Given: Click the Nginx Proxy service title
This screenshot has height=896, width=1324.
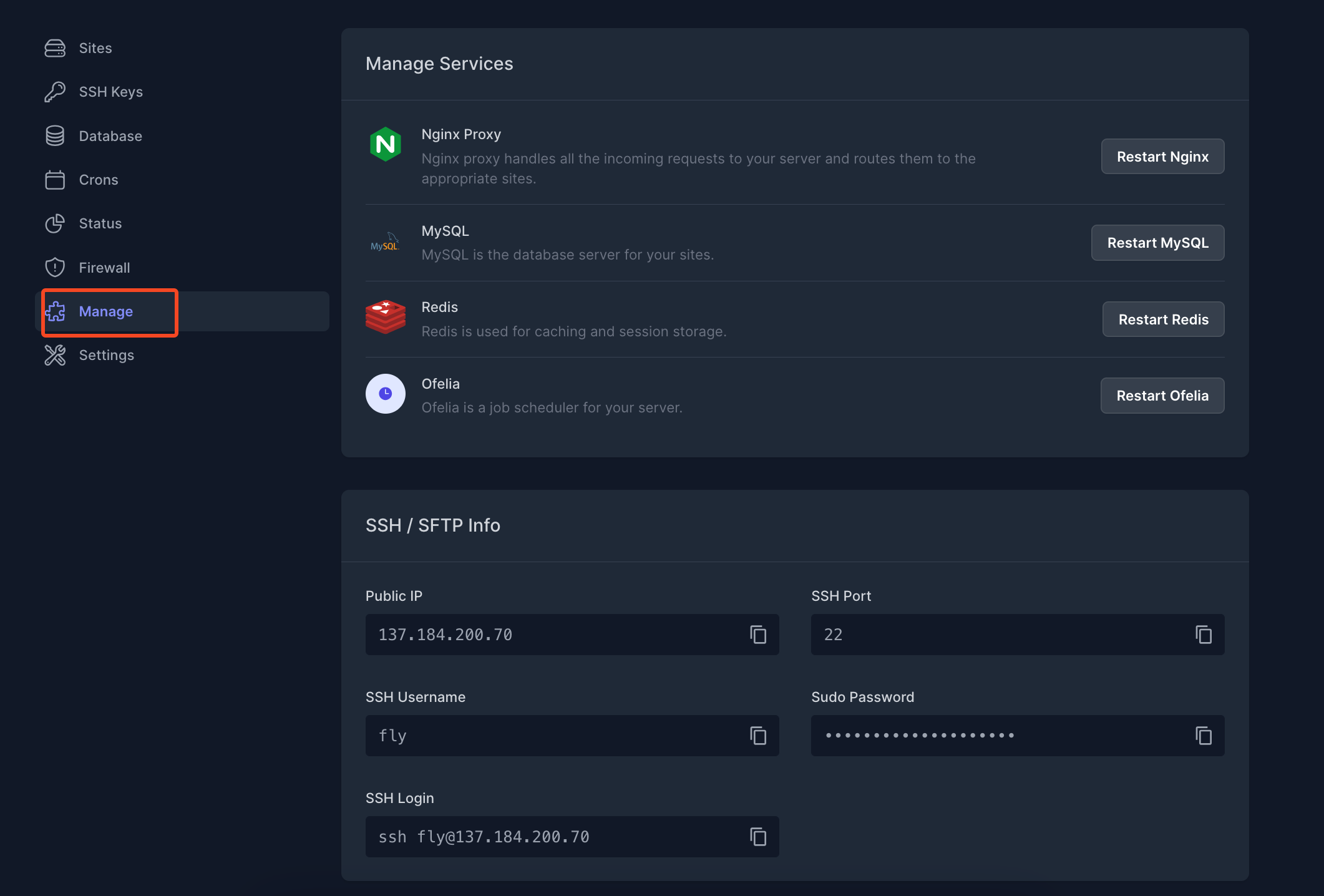Looking at the screenshot, I should click(461, 134).
